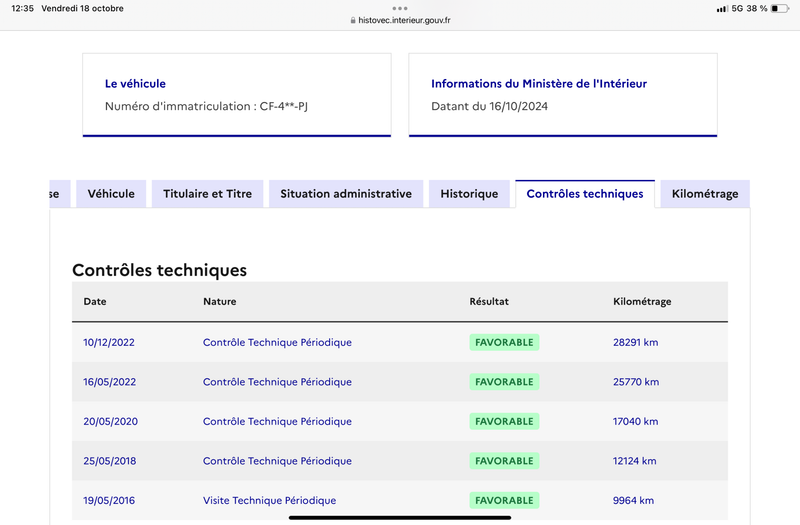Click the FAVORABLE badge for 16/05/2022

504,382
